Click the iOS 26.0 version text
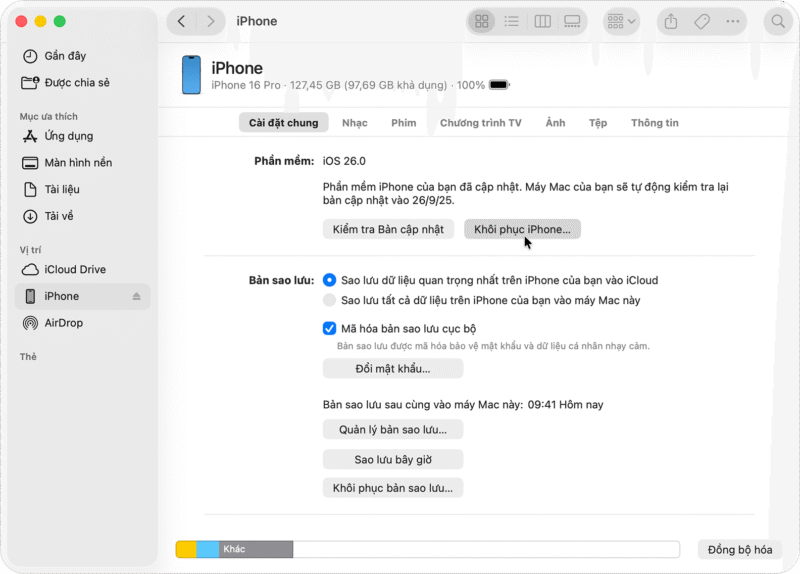The width and height of the screenshot is (800, 574). (344, 161)
